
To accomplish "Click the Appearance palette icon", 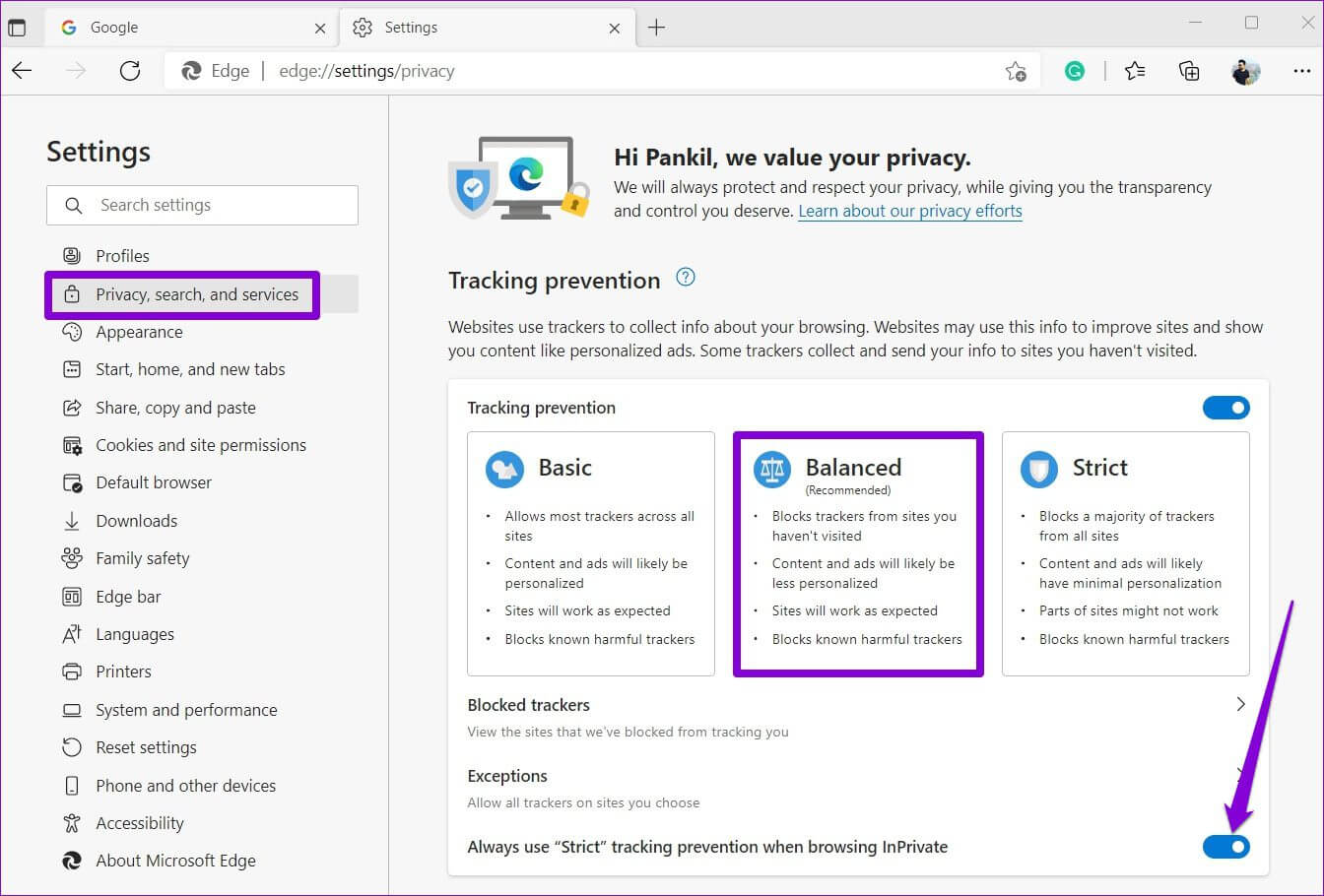I will (x=72, y=332).
